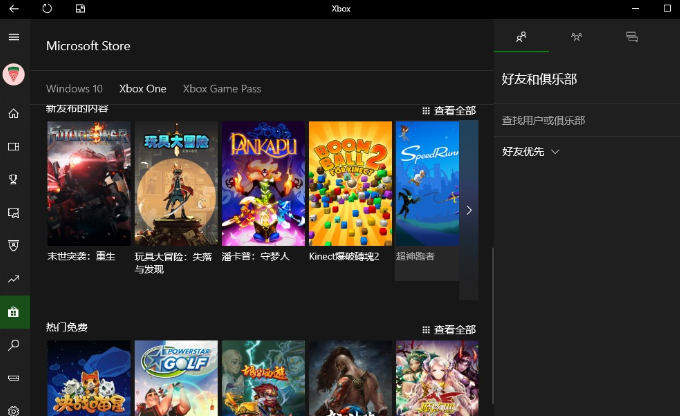Open Settings gear at the sidebar bottom
Viewport: 680px width, 416px height.
point(14,410)
